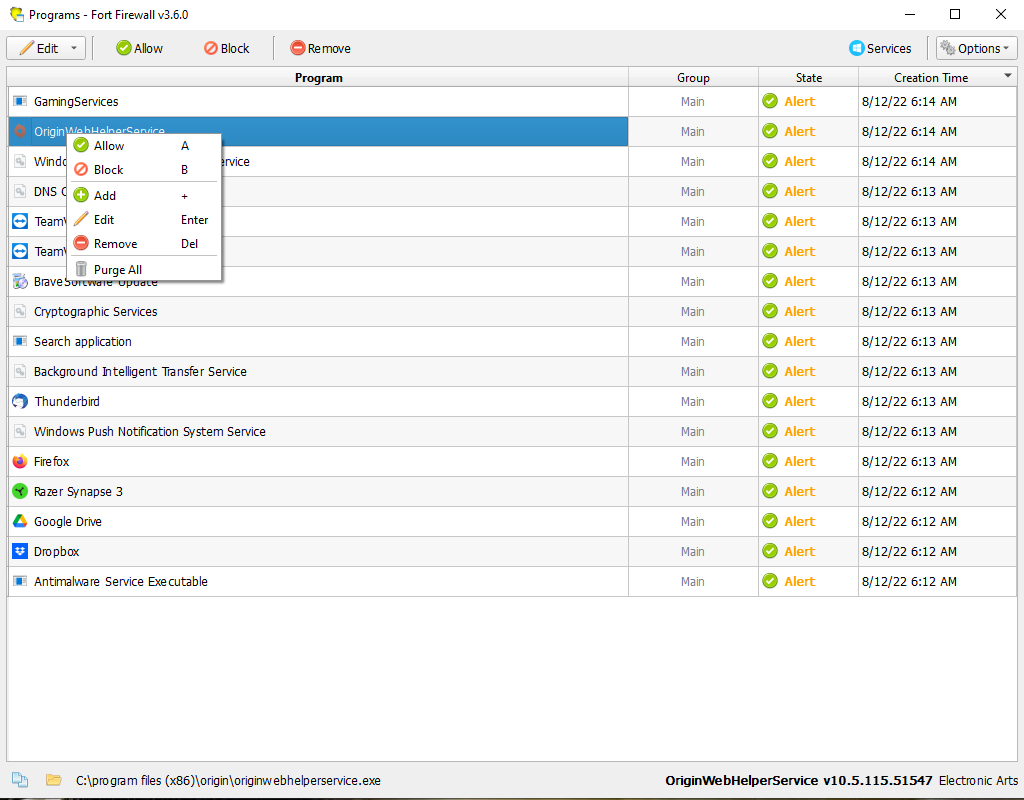Viewport: 1024px width, 800px height.
Task: Click the Firefox icon in program list
Action: coord(20,461)
